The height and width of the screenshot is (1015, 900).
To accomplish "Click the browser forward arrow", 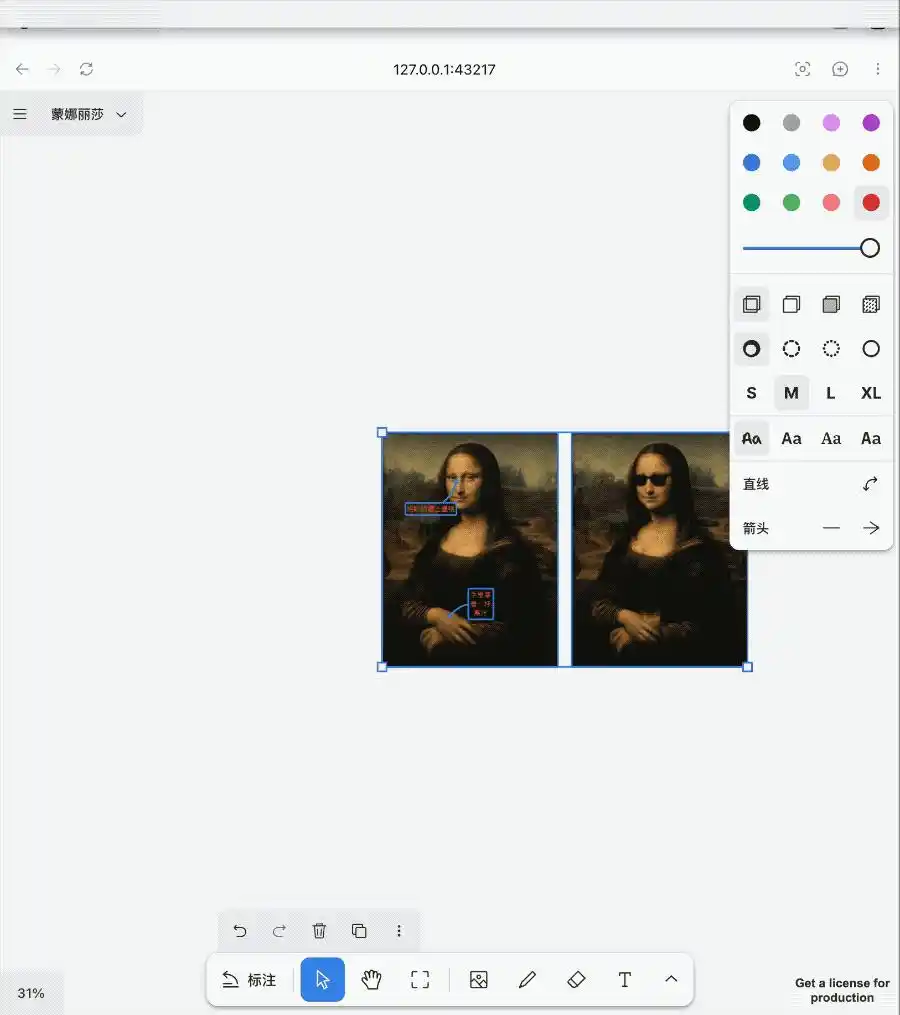I will (x=54, y=69).
